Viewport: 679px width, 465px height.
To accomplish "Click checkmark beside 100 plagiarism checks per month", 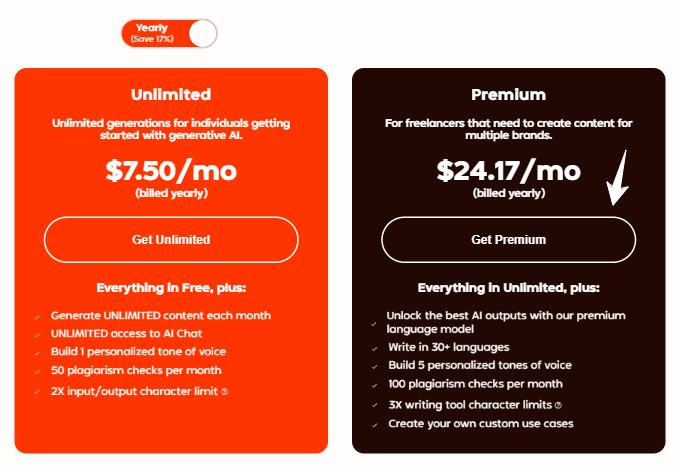I will [x=372, y=385].
